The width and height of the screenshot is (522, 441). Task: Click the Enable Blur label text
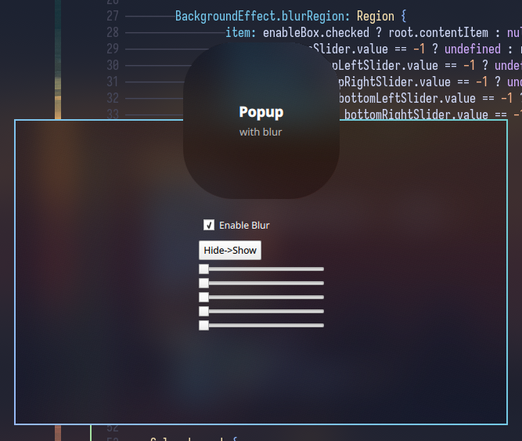pyautogui.click(x=244, y=225)
